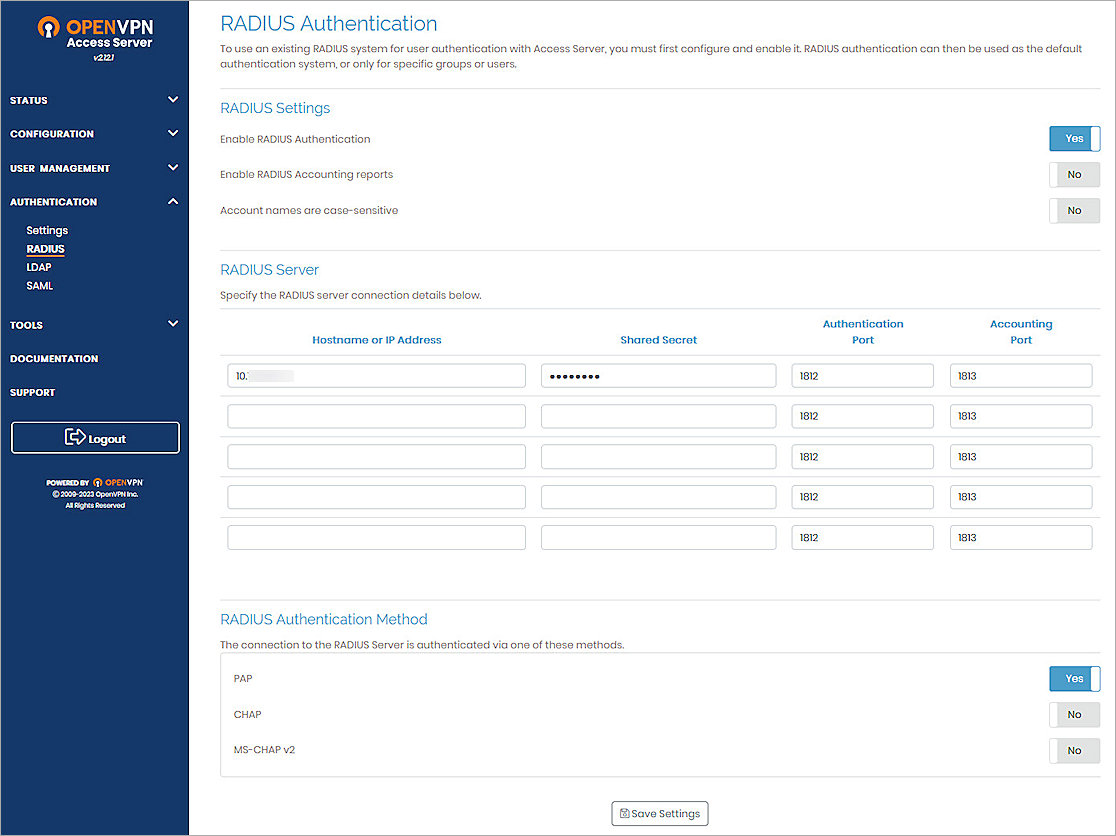Enable RADIUS Accounting reports
Screen dimensions: 1116x836
[x=1074, y=174]
